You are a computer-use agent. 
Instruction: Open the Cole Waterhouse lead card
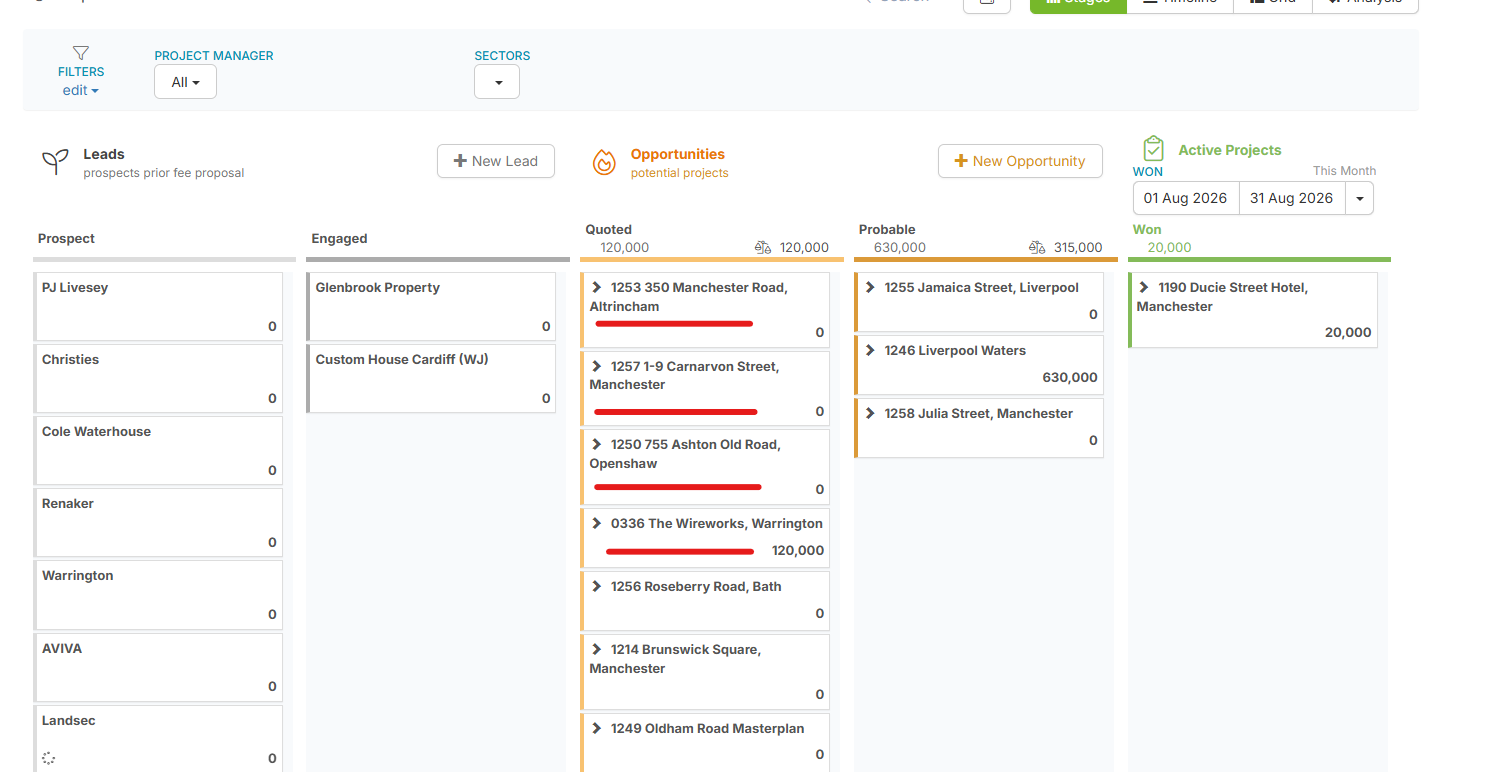click(158, 451)
